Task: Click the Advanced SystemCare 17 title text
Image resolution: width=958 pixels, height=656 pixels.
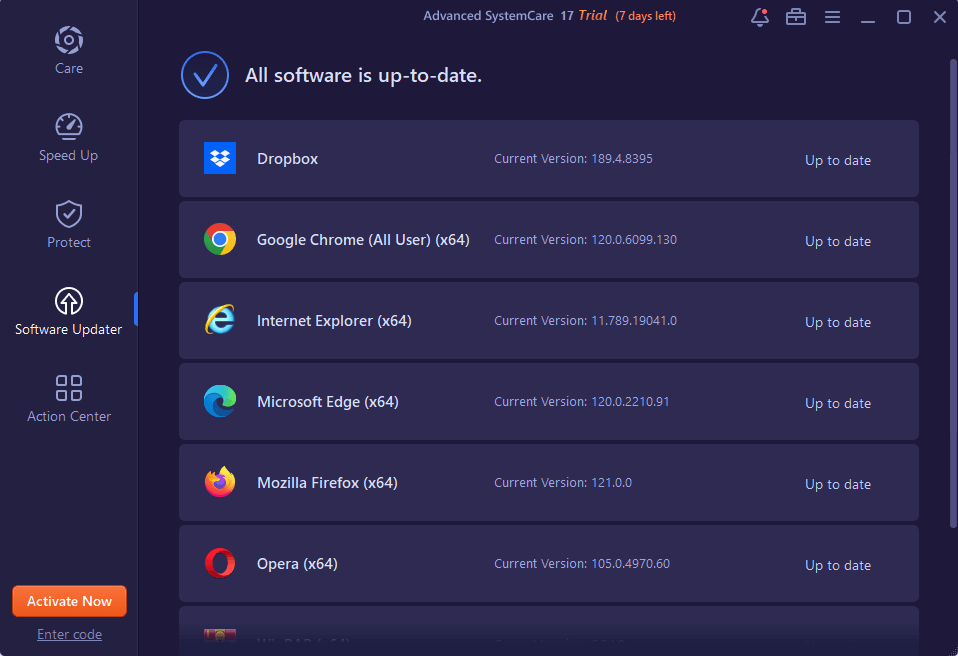Action: 499,16
